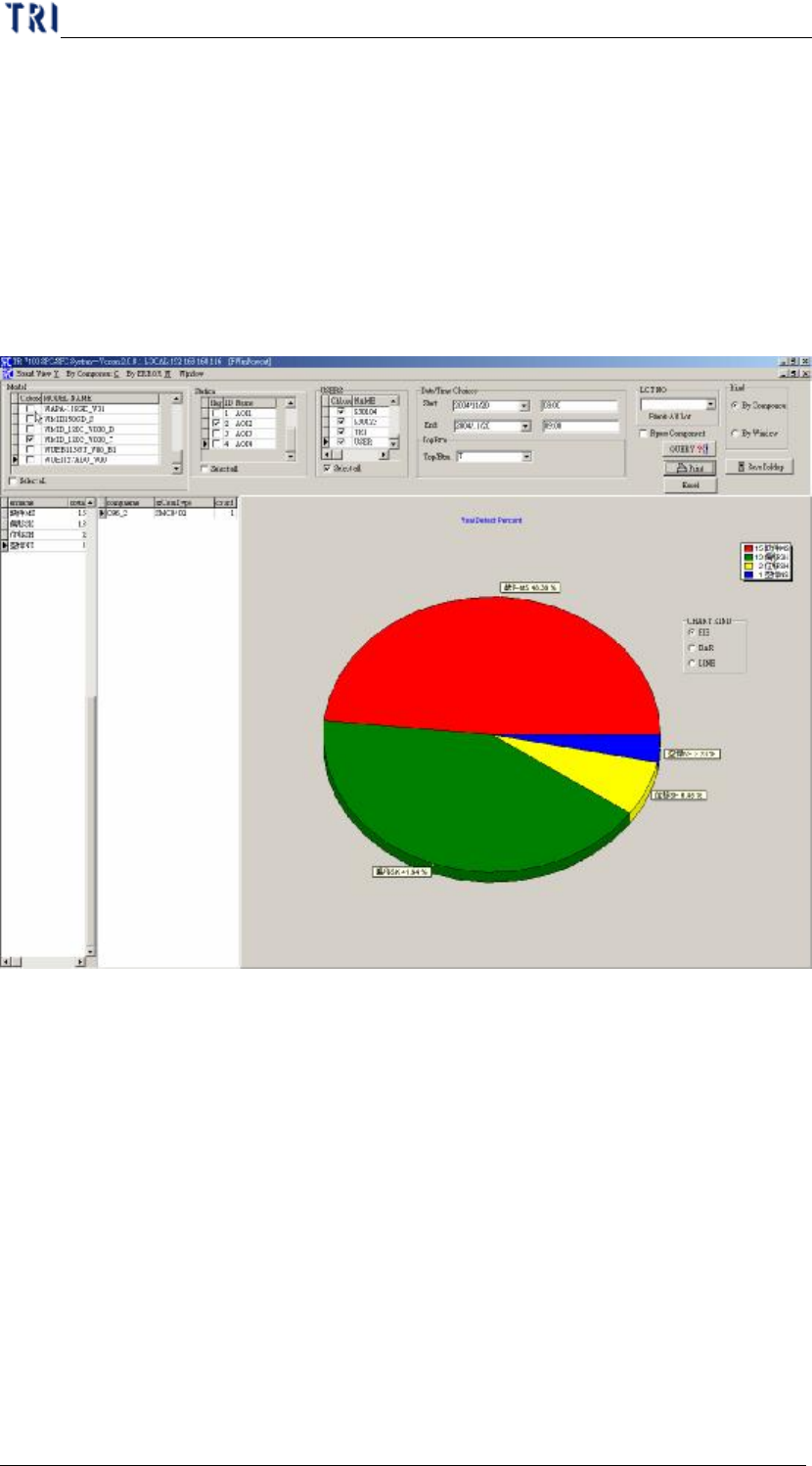
Task: Select the C96_2 component row
Action: (167, 512)
